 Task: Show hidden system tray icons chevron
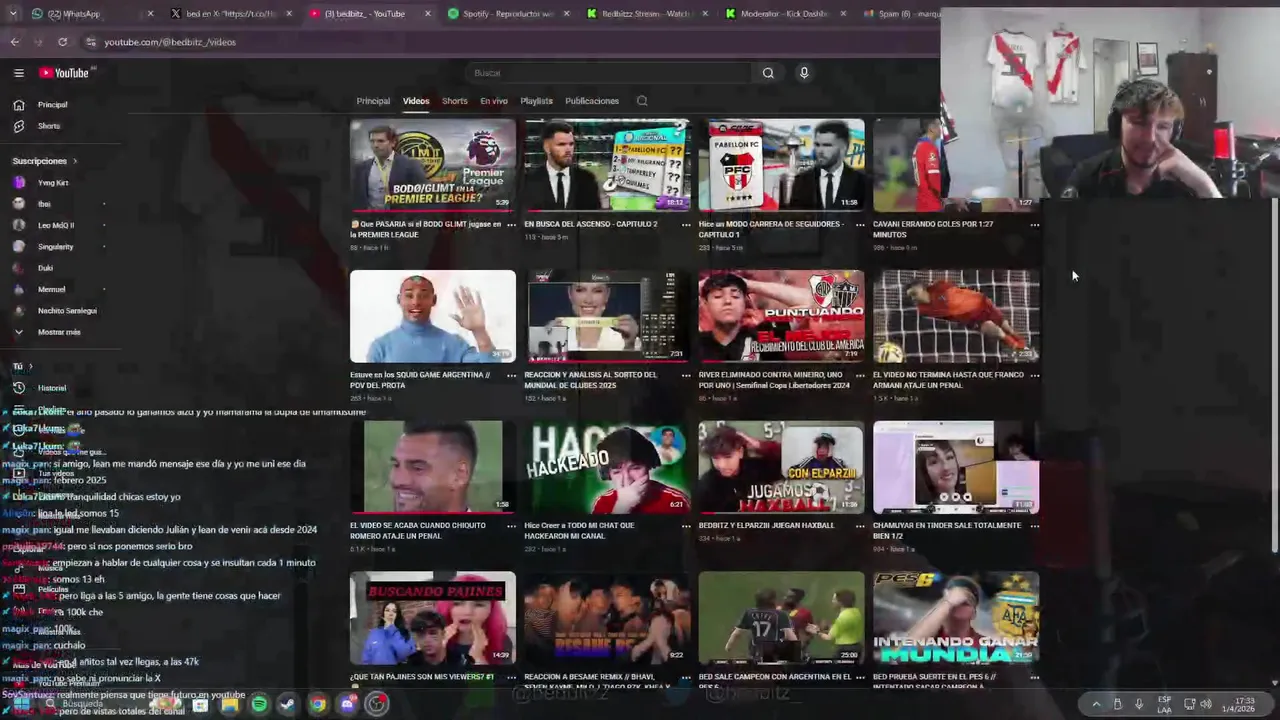pos(1096,705)
